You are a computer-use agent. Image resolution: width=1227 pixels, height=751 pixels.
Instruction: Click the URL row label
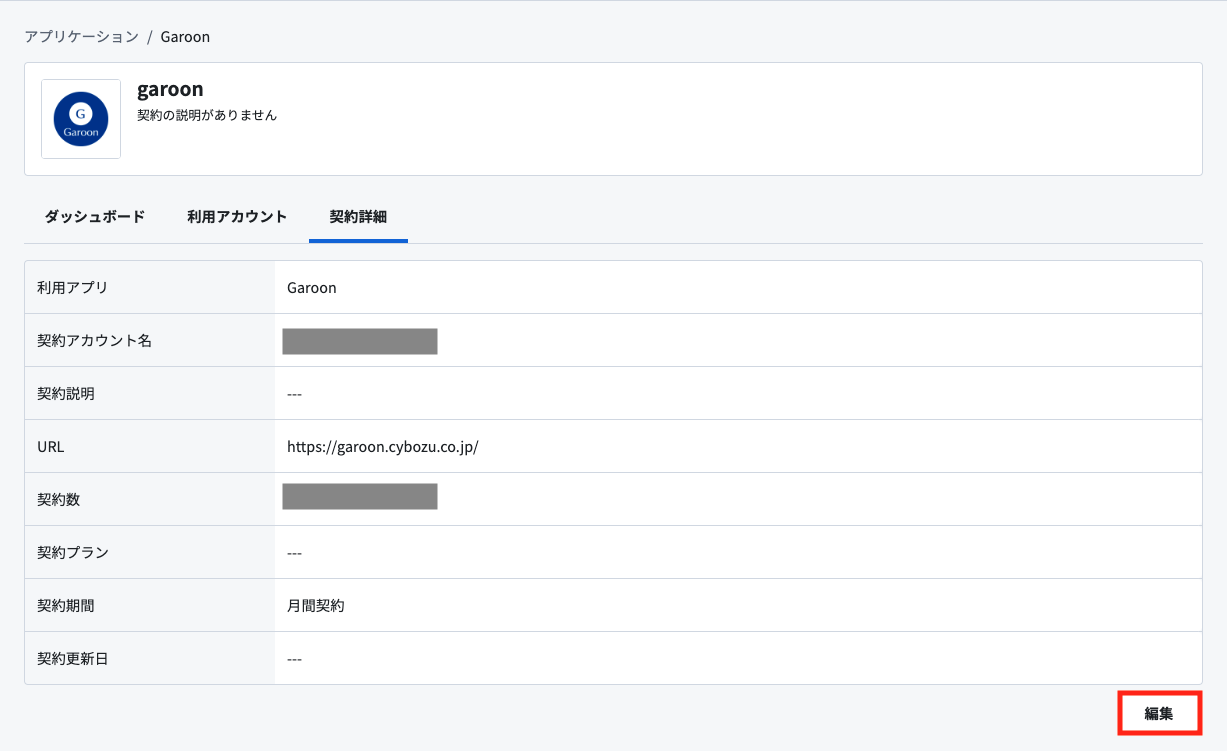point(51,447)
